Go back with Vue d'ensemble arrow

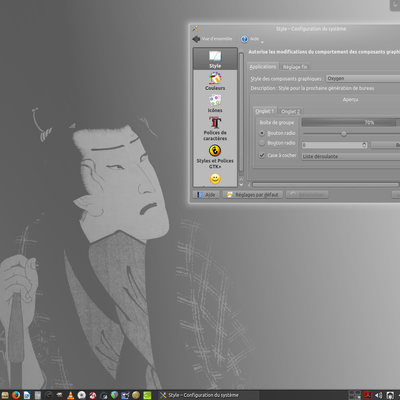[x=196, y=39]
